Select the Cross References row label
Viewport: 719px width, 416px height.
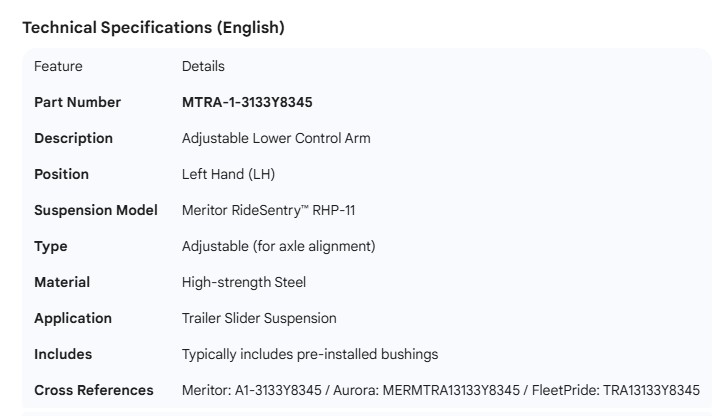[94, 390]
